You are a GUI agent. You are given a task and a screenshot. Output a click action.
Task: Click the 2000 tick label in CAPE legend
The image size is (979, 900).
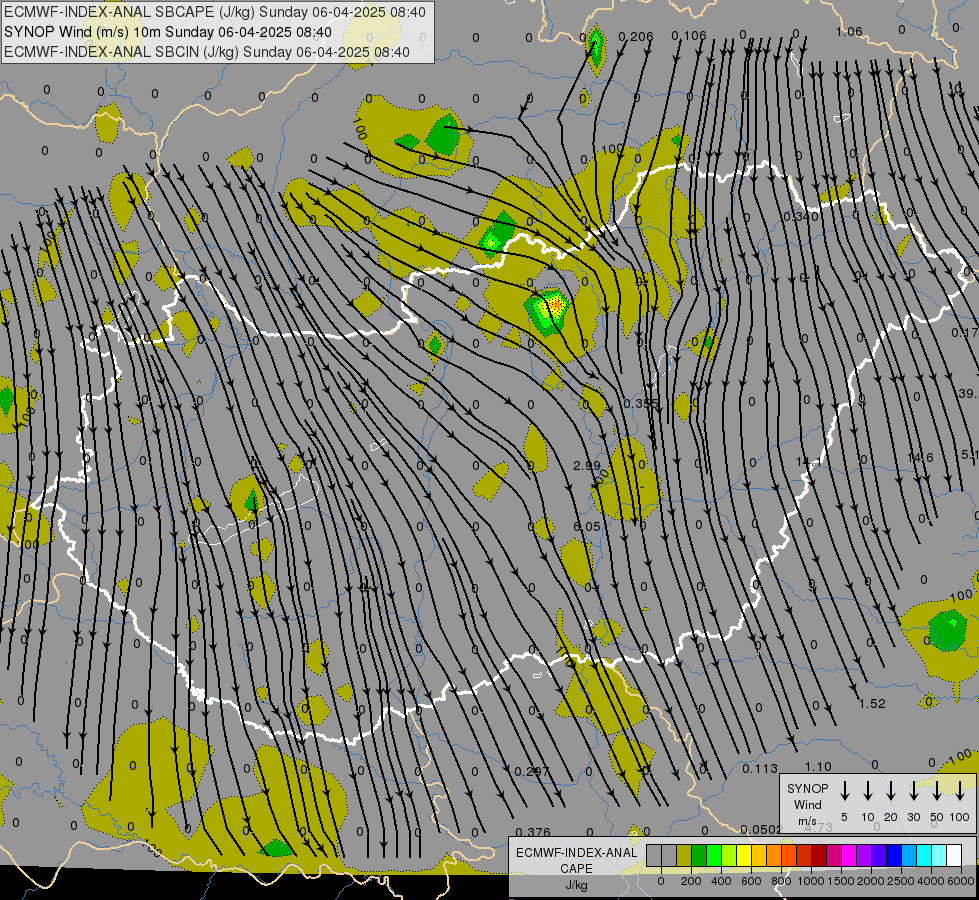point(871,881)
